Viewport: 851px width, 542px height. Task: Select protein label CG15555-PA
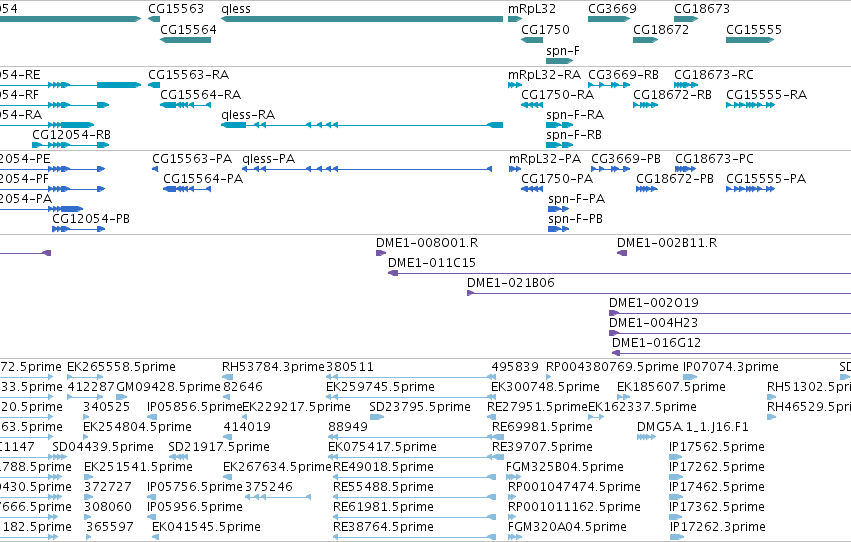(766, 178)
